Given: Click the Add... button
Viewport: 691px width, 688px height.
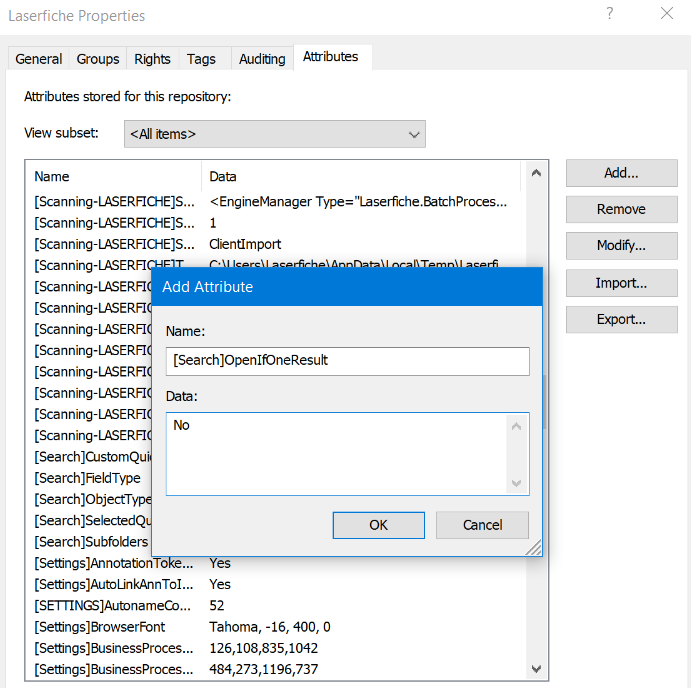Looking at the screenshot, I should click(x=621, y=173).
